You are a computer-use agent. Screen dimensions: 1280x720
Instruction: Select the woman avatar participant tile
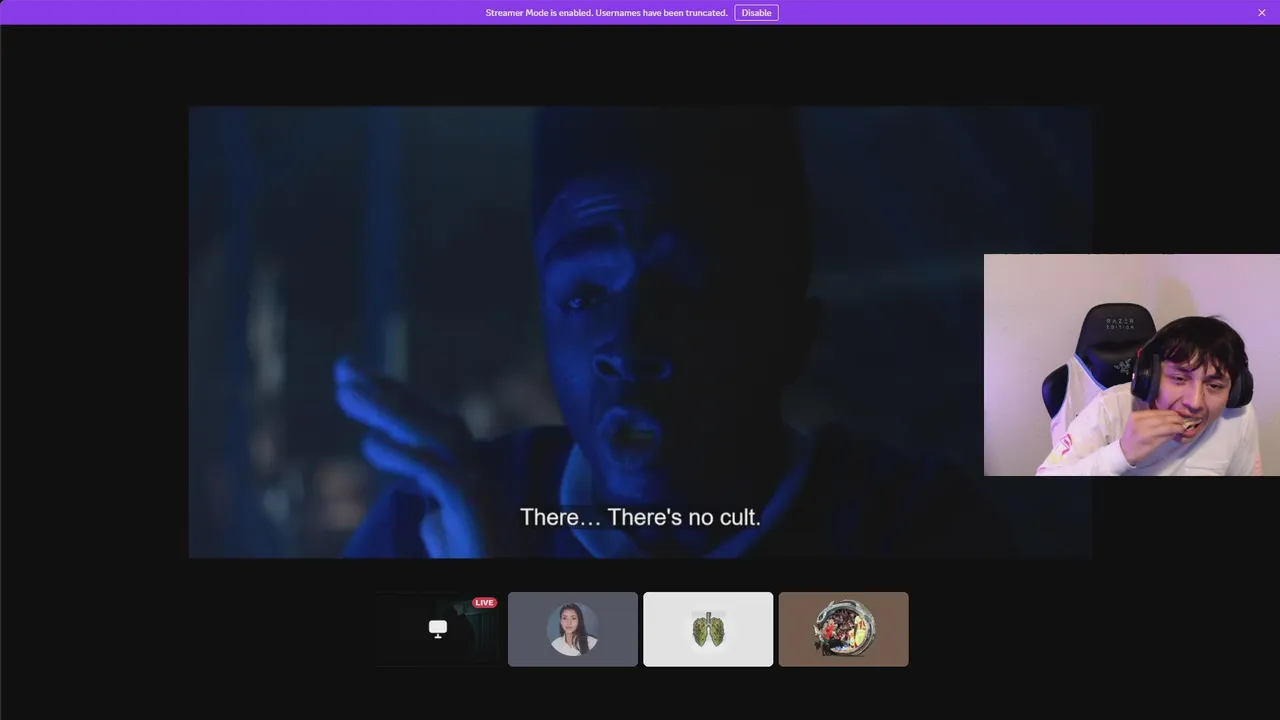coord(573,629)
